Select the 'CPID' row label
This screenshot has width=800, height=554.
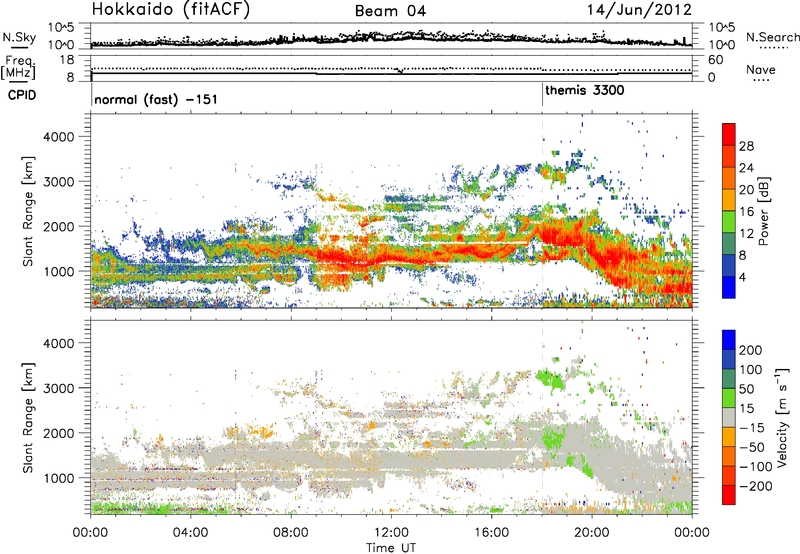pos(22,95)
